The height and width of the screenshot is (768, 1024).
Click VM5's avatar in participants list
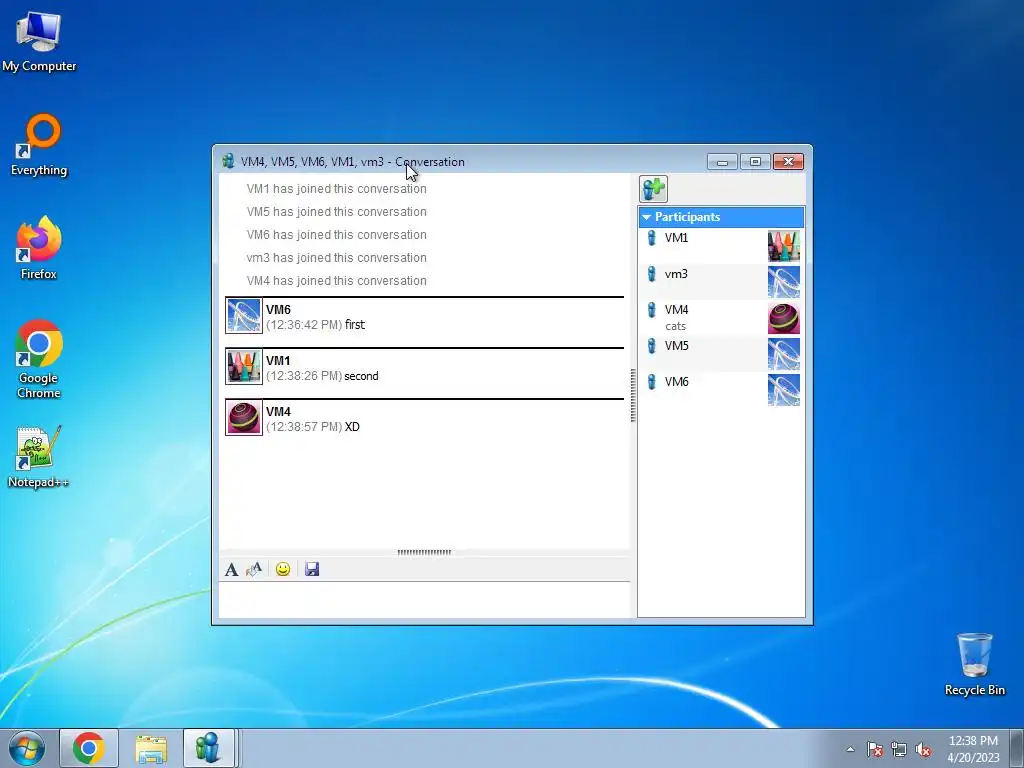(784, 354)
